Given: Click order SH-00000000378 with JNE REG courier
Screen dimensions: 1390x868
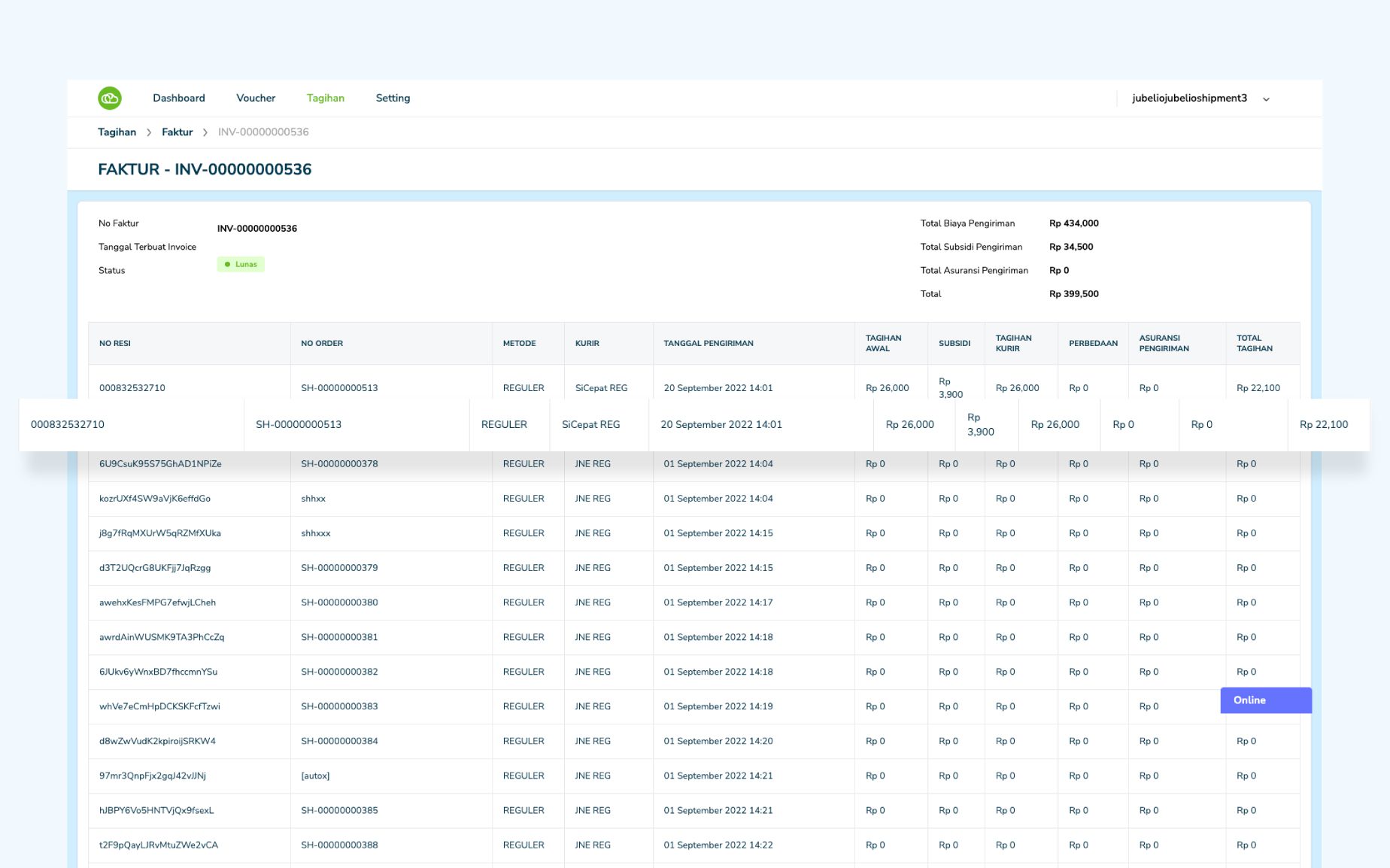Looking at the screenshot, I should click(x=338, y=464).
